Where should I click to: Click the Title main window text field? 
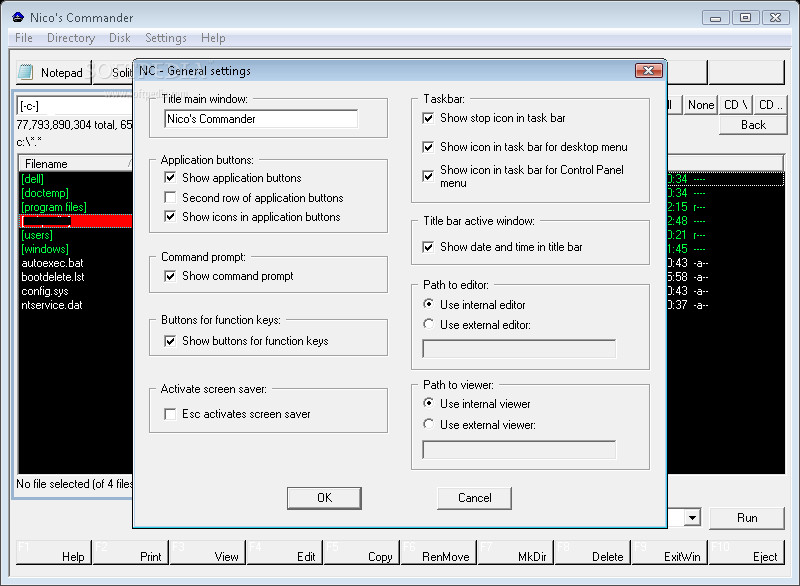(261, 119)
